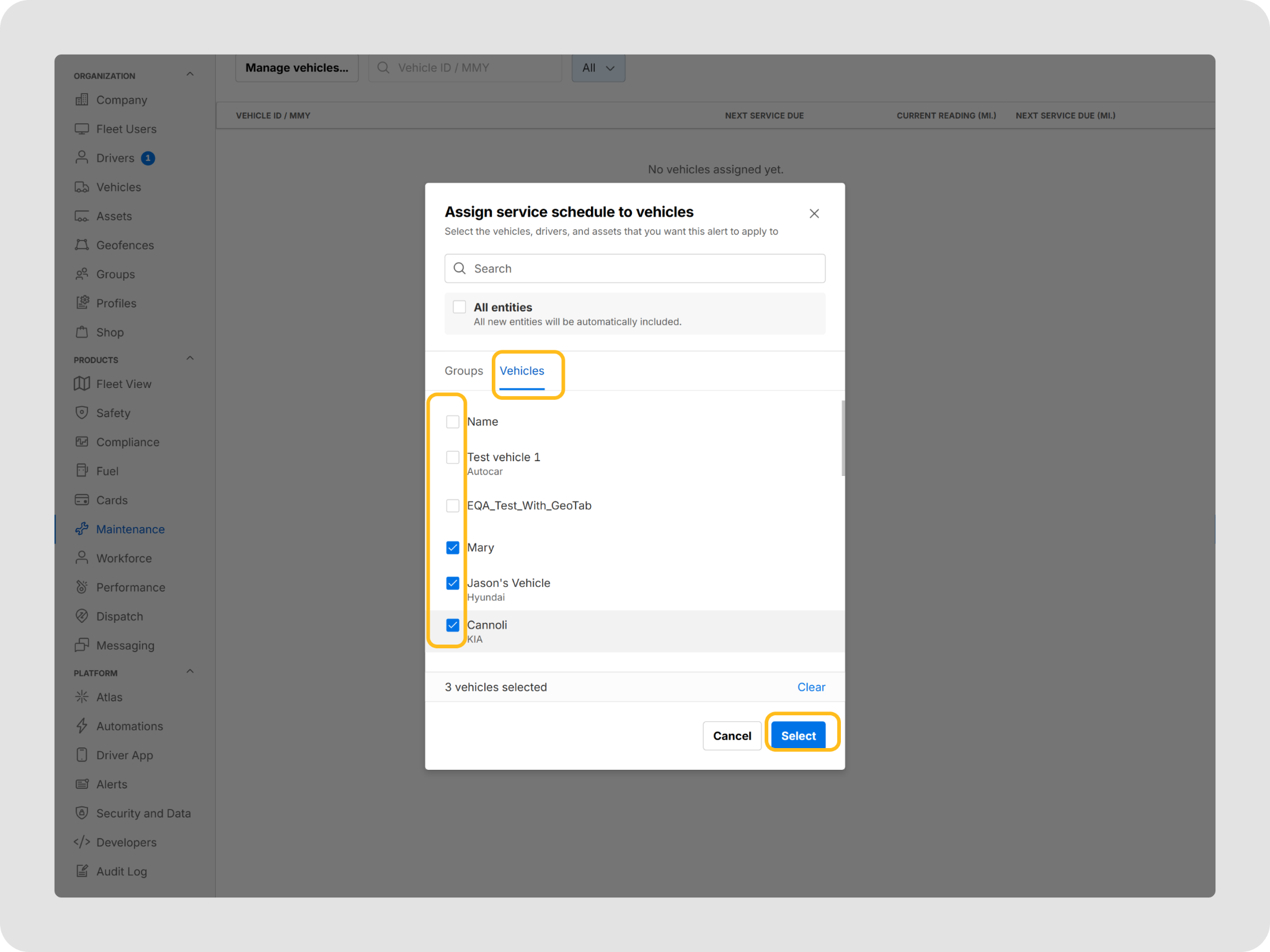Screen dimensions: 1270x952
Task: Click the Assets icon in sidebar
Action: pos(82,216)
